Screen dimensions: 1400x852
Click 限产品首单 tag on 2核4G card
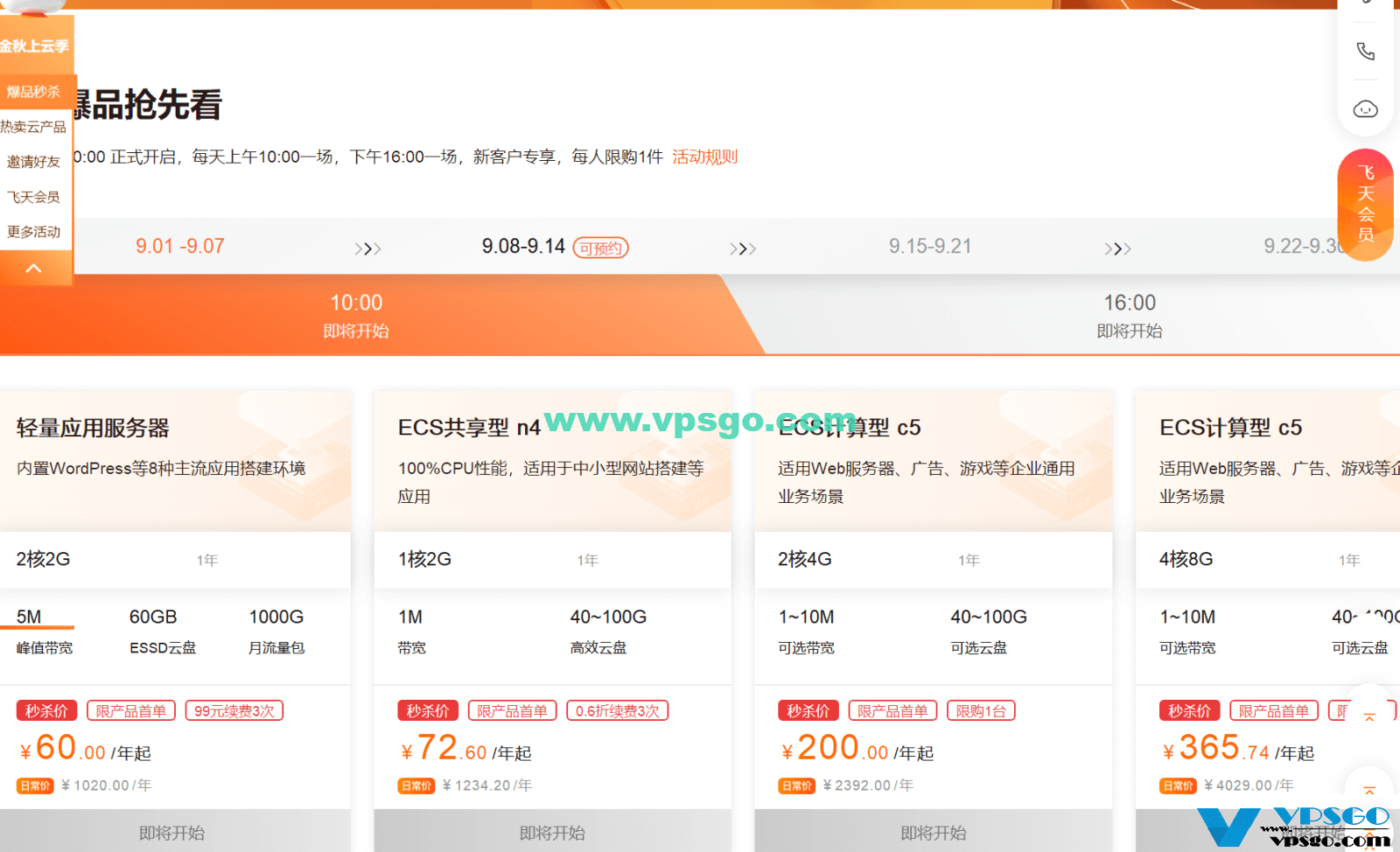[x=892, y=711]
